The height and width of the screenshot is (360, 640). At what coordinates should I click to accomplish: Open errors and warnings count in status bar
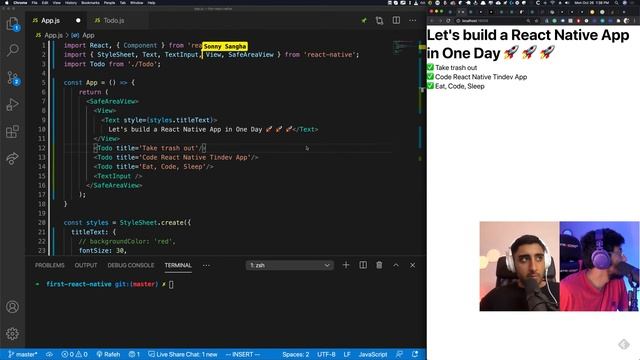74,354
